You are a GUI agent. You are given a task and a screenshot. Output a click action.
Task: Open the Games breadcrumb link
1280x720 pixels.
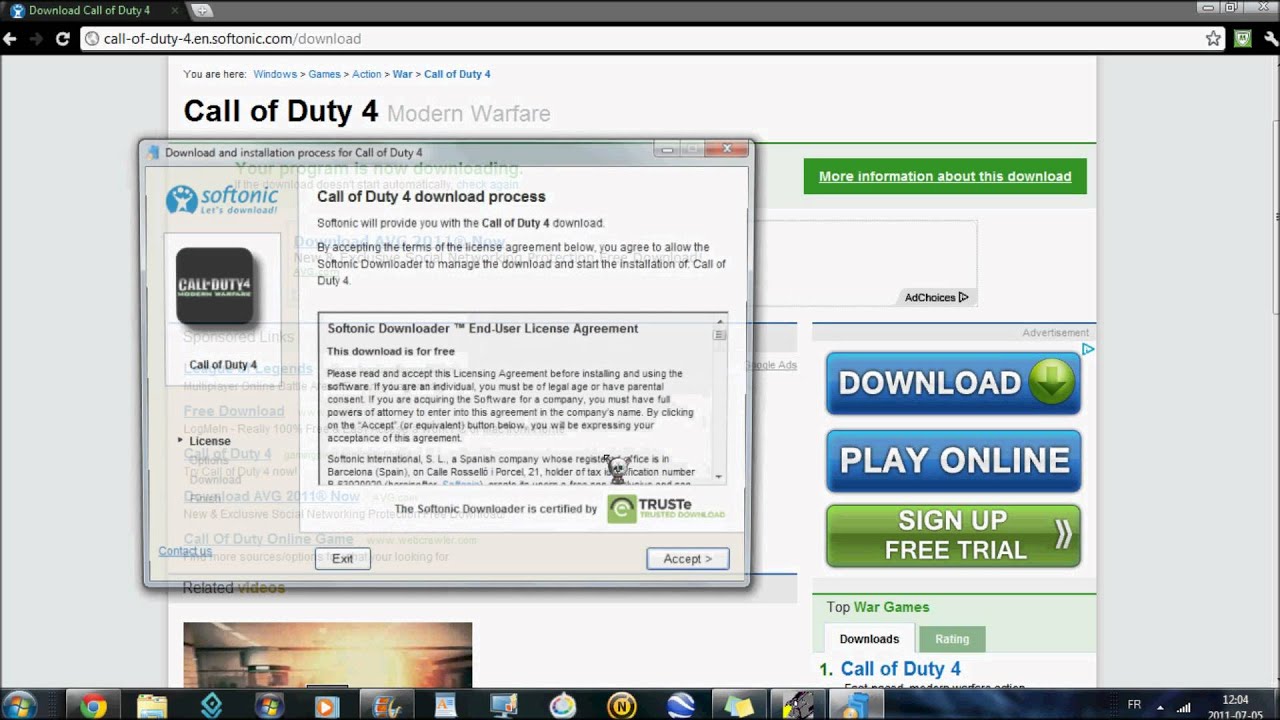324,74
